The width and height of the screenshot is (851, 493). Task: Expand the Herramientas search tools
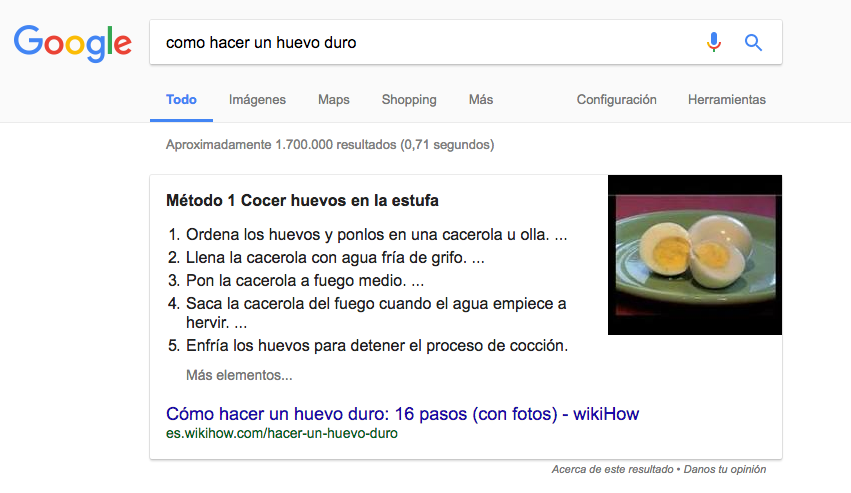click(726, 100)
